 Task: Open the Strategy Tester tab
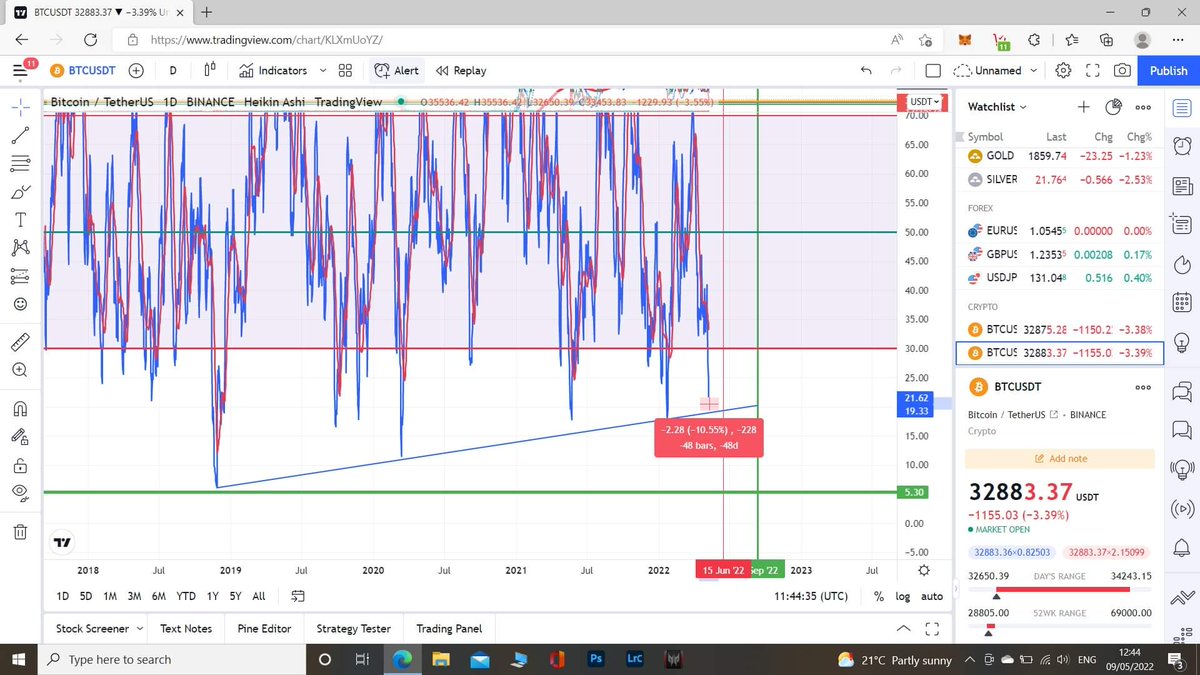(x=353, y=628)
